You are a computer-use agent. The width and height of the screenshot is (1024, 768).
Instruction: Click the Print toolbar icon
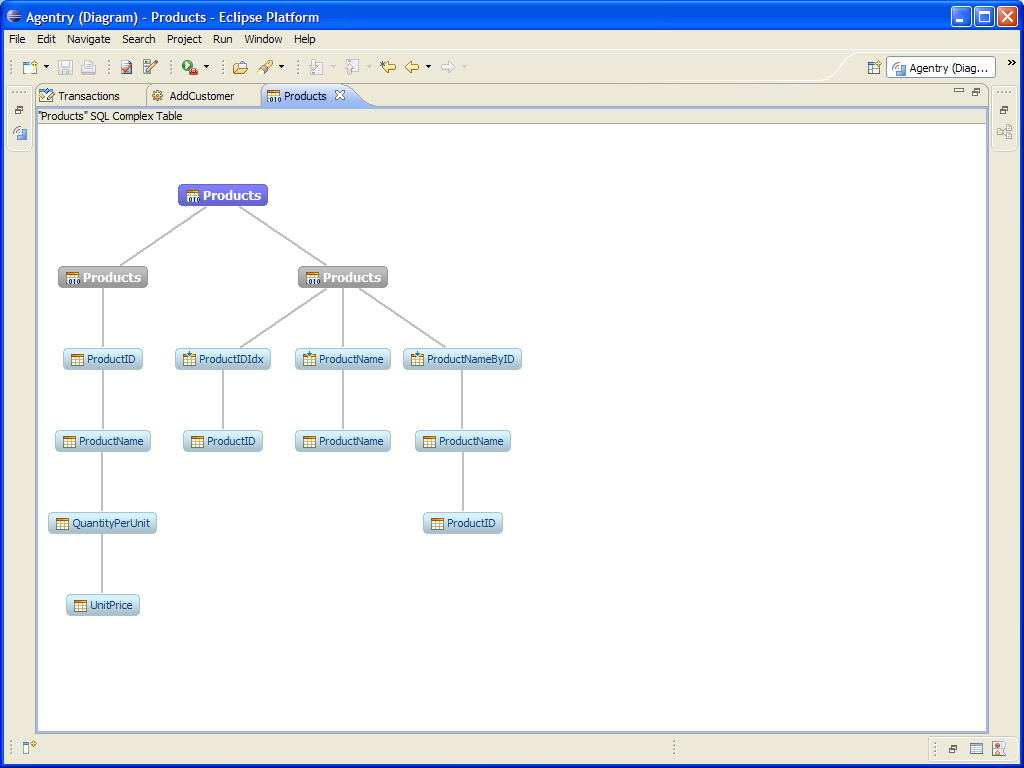point(88,67)
